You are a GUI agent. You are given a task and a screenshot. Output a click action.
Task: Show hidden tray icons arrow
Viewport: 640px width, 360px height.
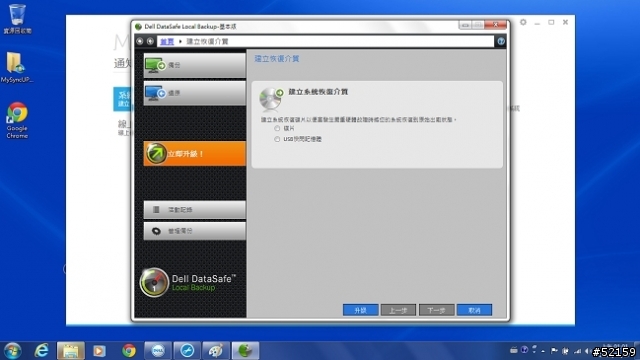click(x=543, y=351)
